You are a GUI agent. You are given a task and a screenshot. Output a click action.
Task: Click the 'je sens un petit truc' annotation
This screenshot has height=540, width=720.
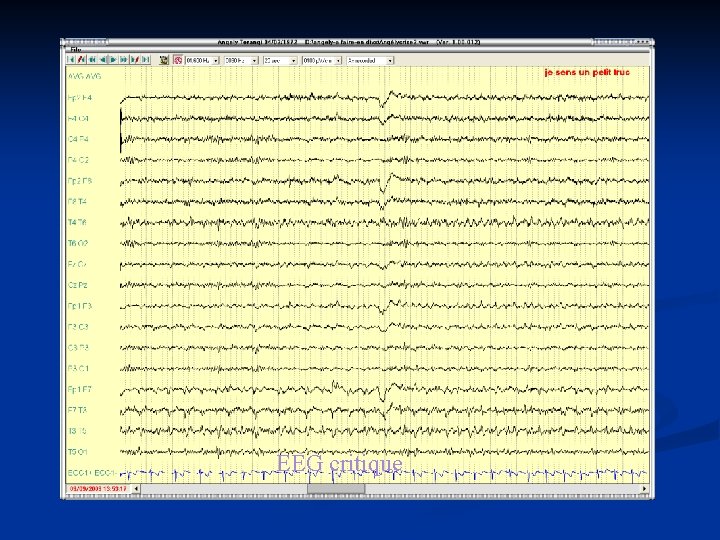(x=587, y=72)
